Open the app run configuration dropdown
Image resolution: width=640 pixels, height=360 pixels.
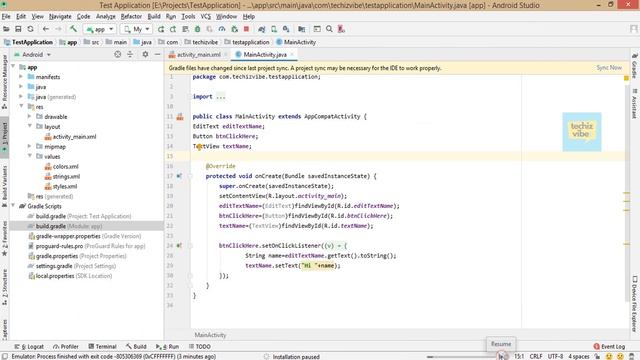[100, 29]
